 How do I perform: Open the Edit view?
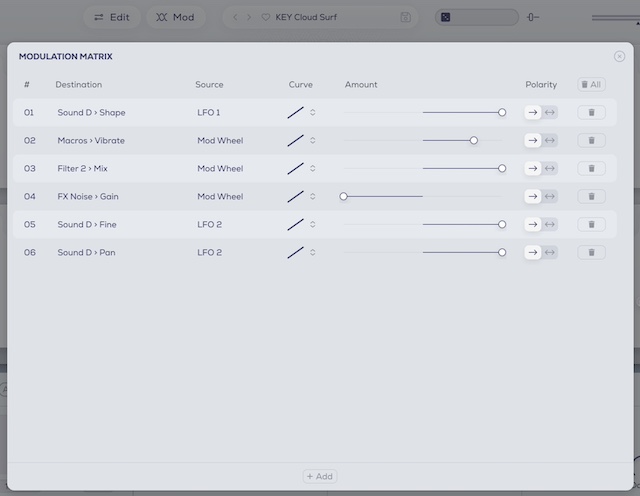111,17
